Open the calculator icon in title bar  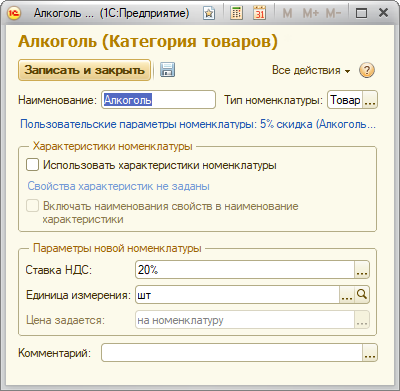pos(236,13)
